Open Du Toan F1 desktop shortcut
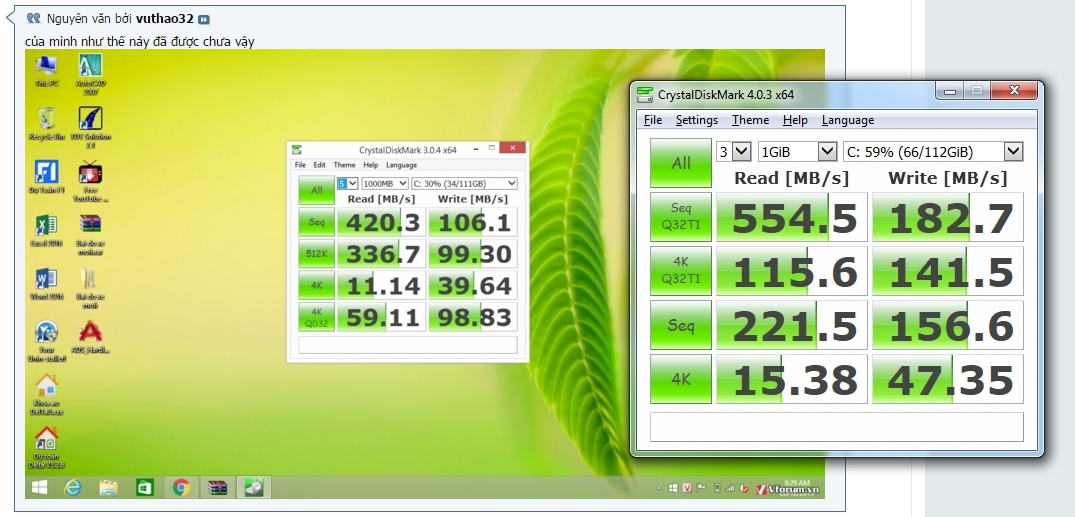This screenshot has width=1075, height=517. (47, 177)
